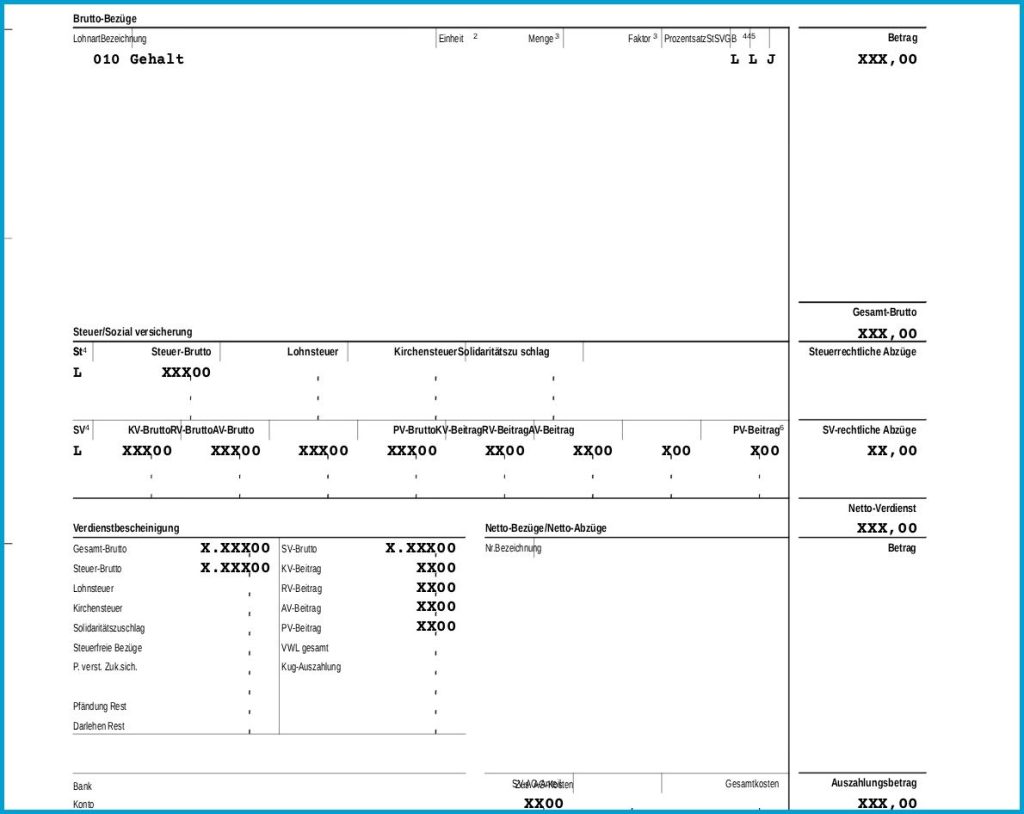Viewport: 1024px width, 814px height.
Task: Select the Steuerrechtliche Abzüge label
Action: pyautogui.click(x=862, y=351)
